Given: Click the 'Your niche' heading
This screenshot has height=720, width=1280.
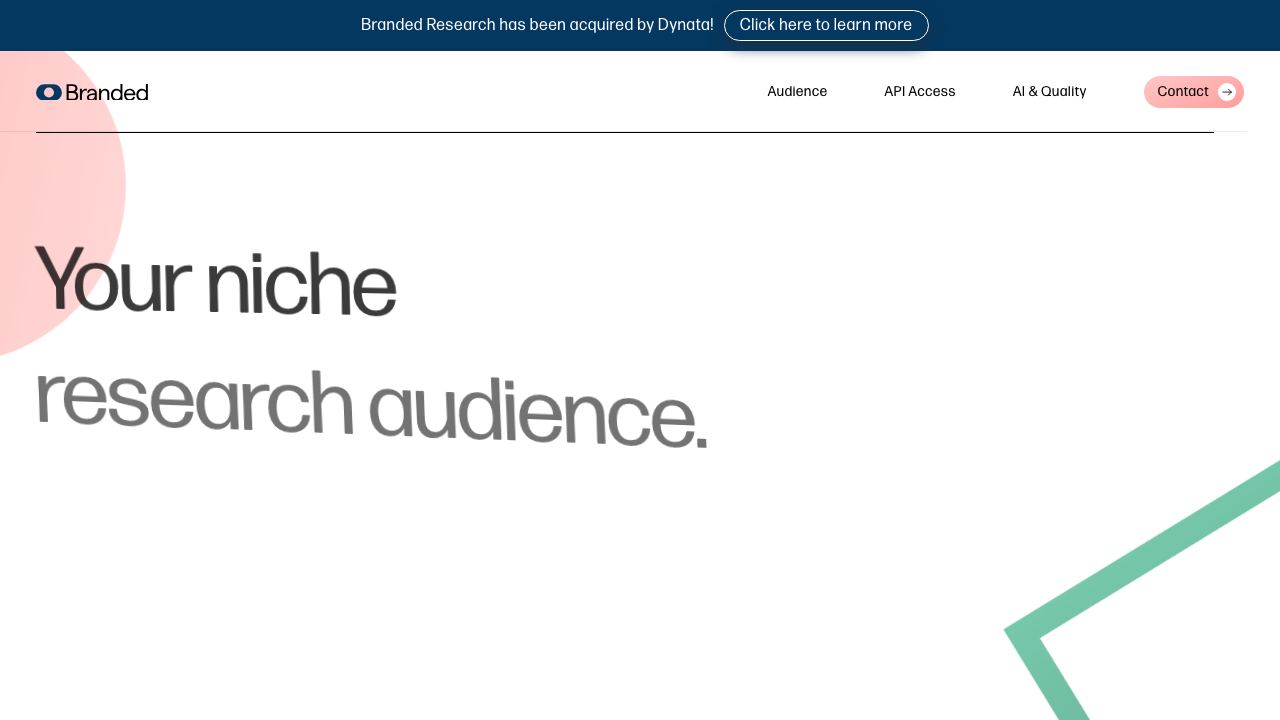Looking at the screenshot, I should click(215, 281).
